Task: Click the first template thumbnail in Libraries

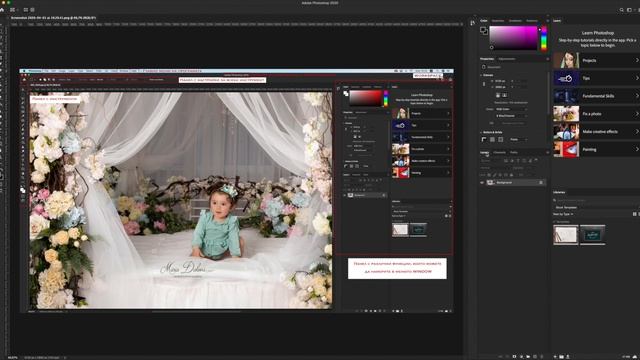Action: [566, 235]
